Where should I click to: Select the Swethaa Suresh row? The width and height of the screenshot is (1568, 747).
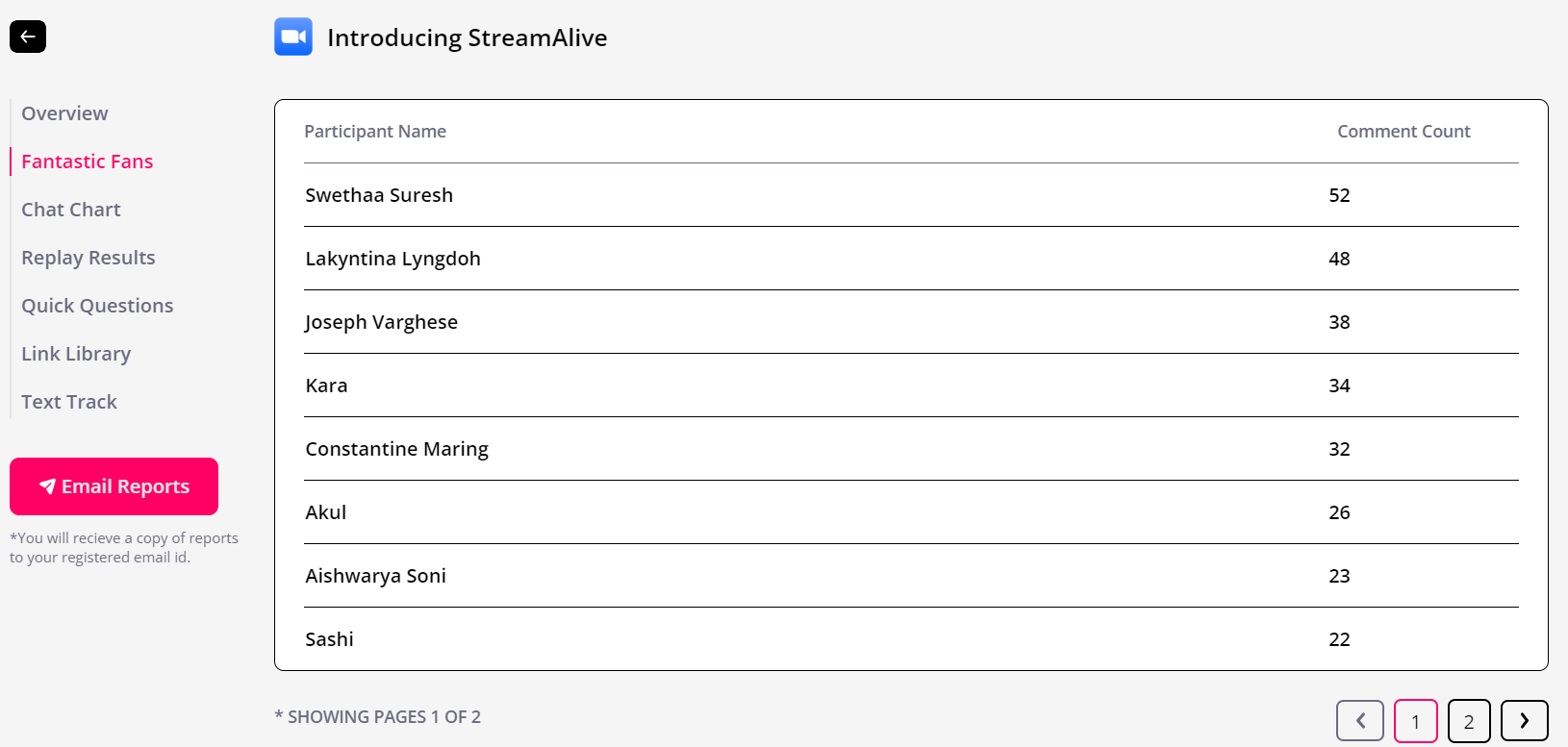click(911, 195)
